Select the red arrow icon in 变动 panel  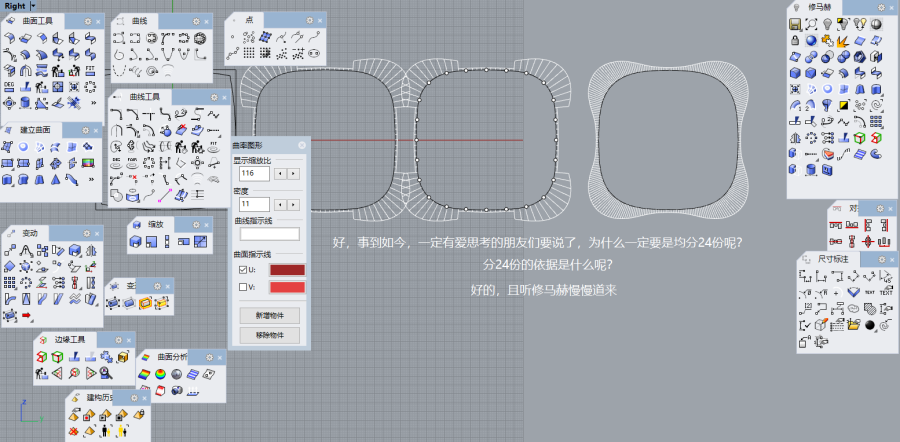point(27,316)
